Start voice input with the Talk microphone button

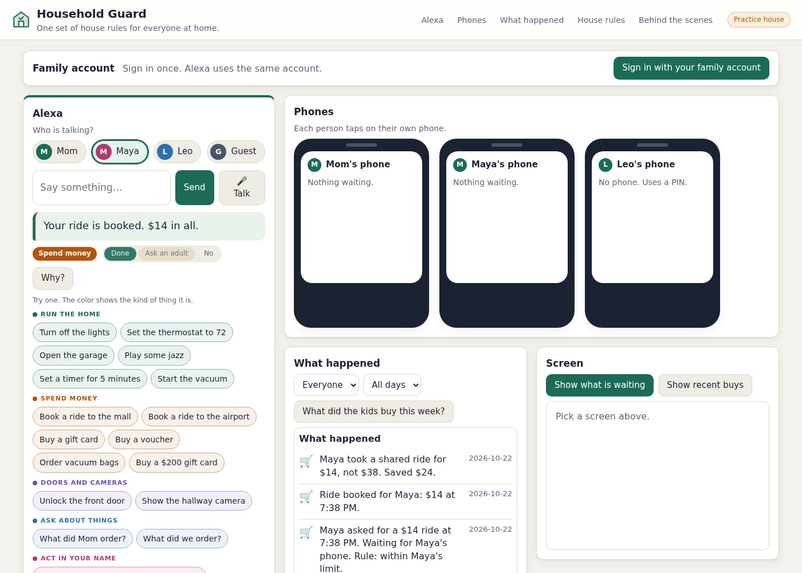click(x=242, y=187)
